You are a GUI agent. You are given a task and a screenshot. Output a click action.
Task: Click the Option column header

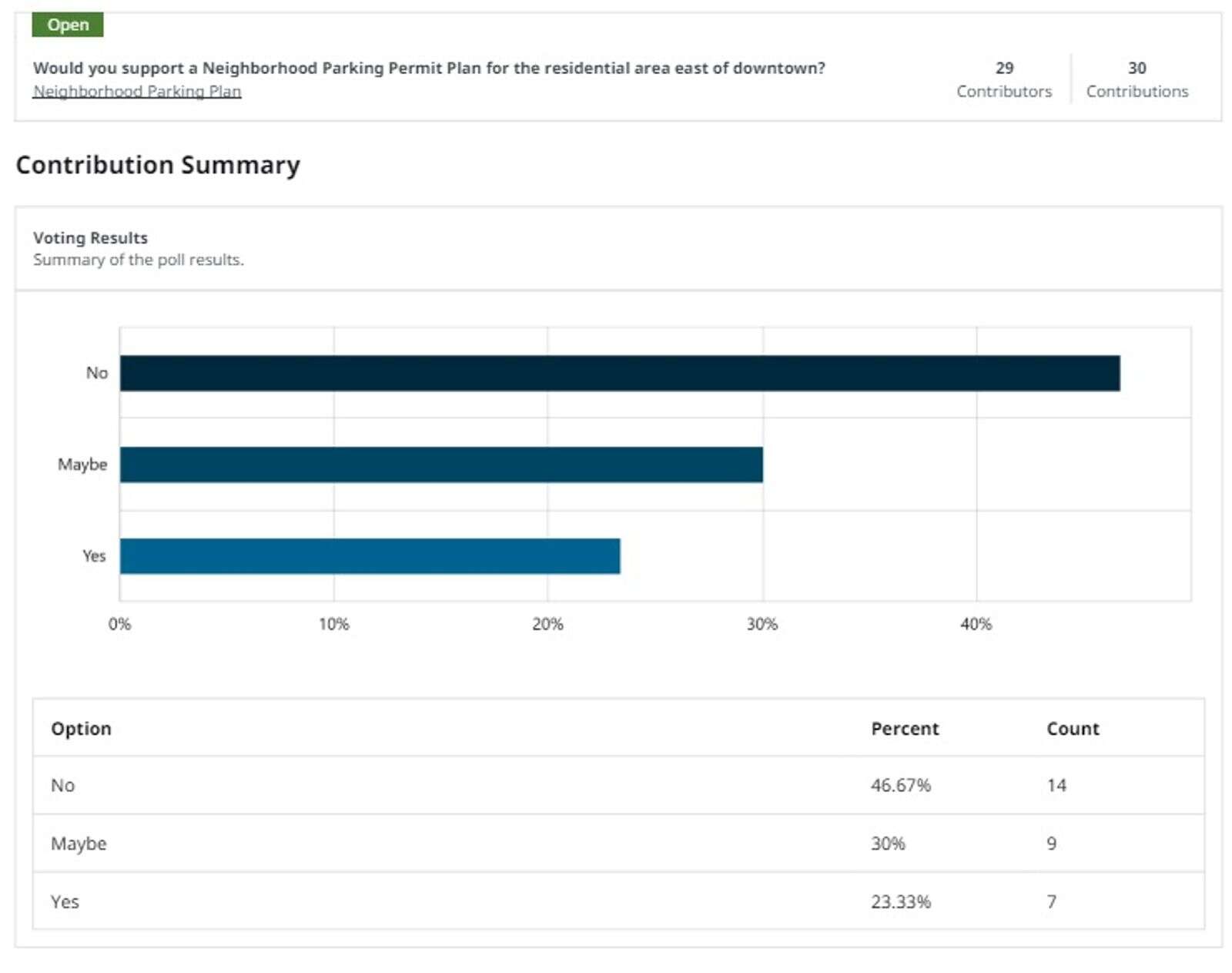pos(81,728)
